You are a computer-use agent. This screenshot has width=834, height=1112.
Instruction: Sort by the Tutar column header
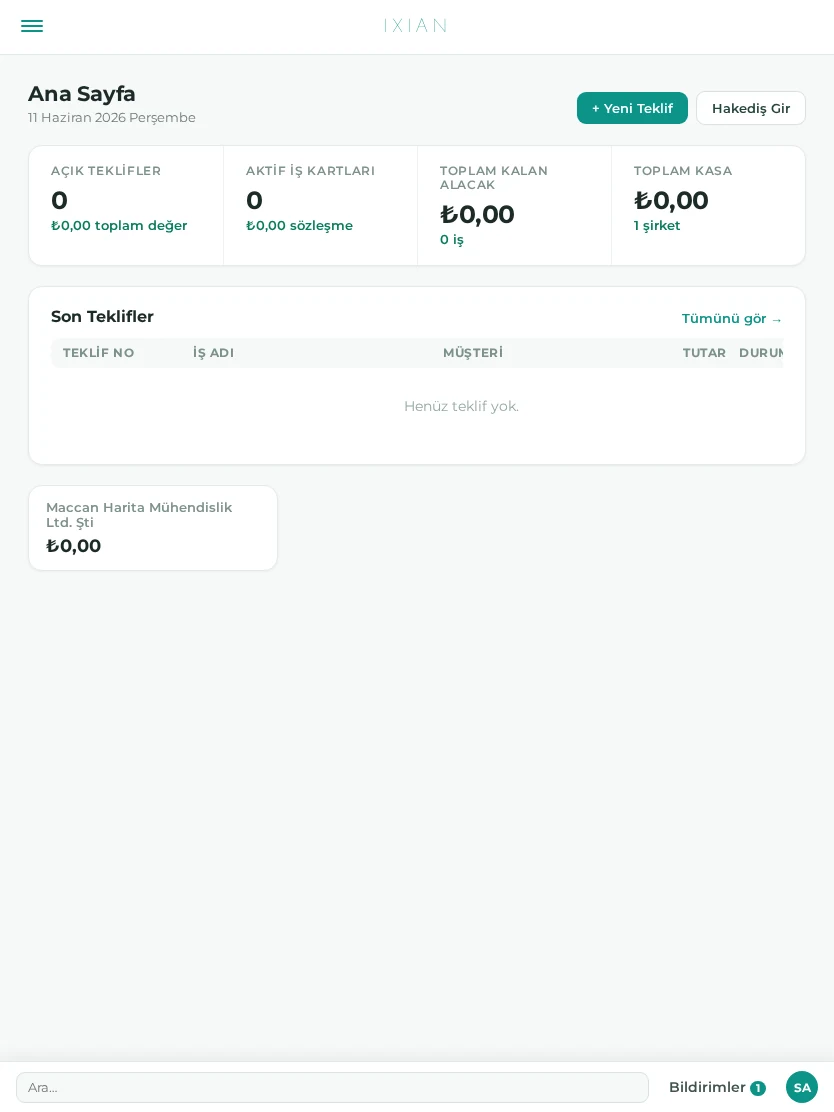pos(704,353)
